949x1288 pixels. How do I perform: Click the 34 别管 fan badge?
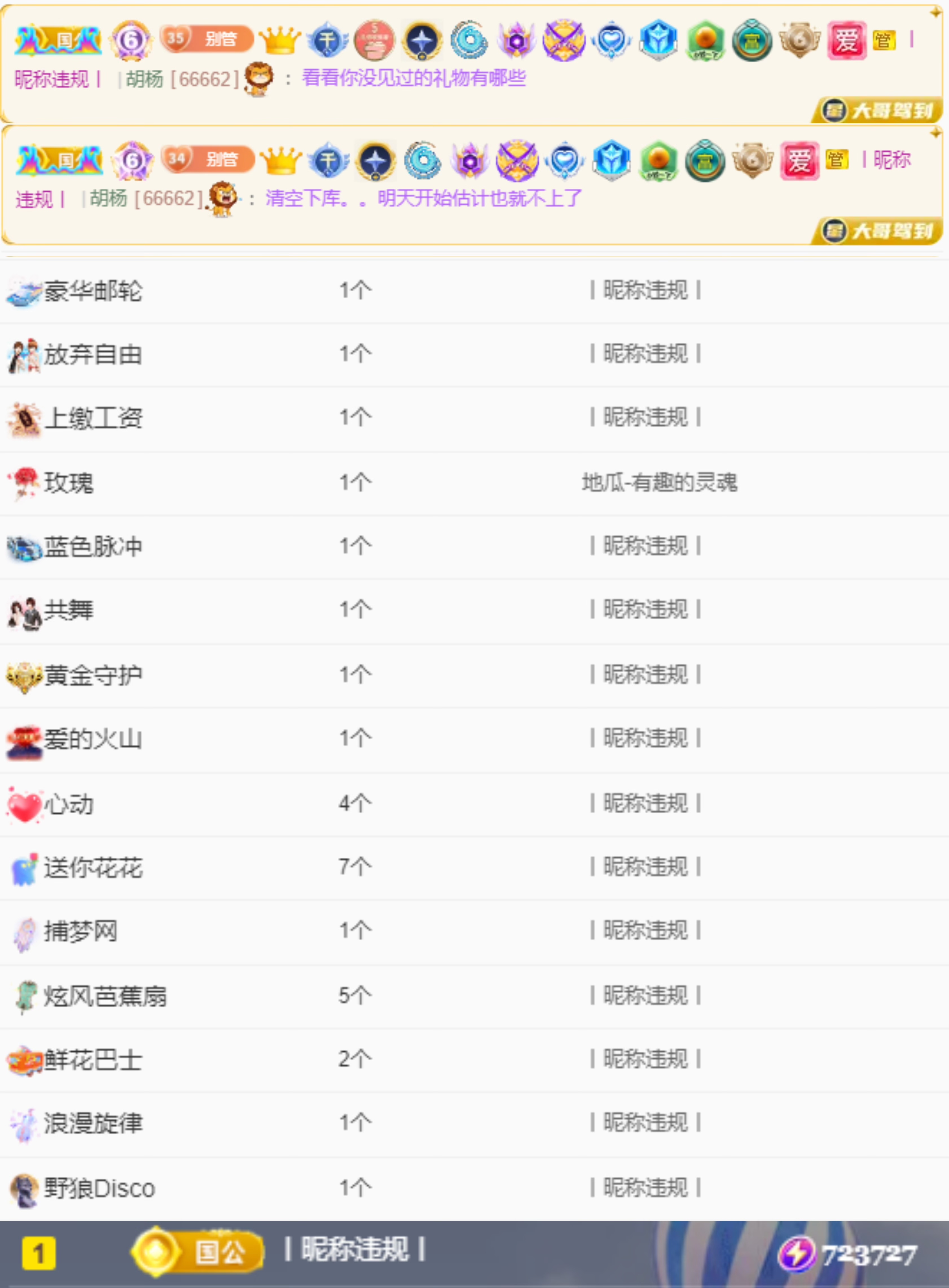208,159
